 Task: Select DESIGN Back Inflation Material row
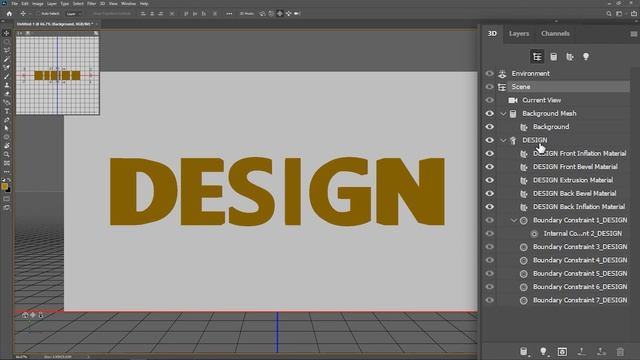coord(579,207)
